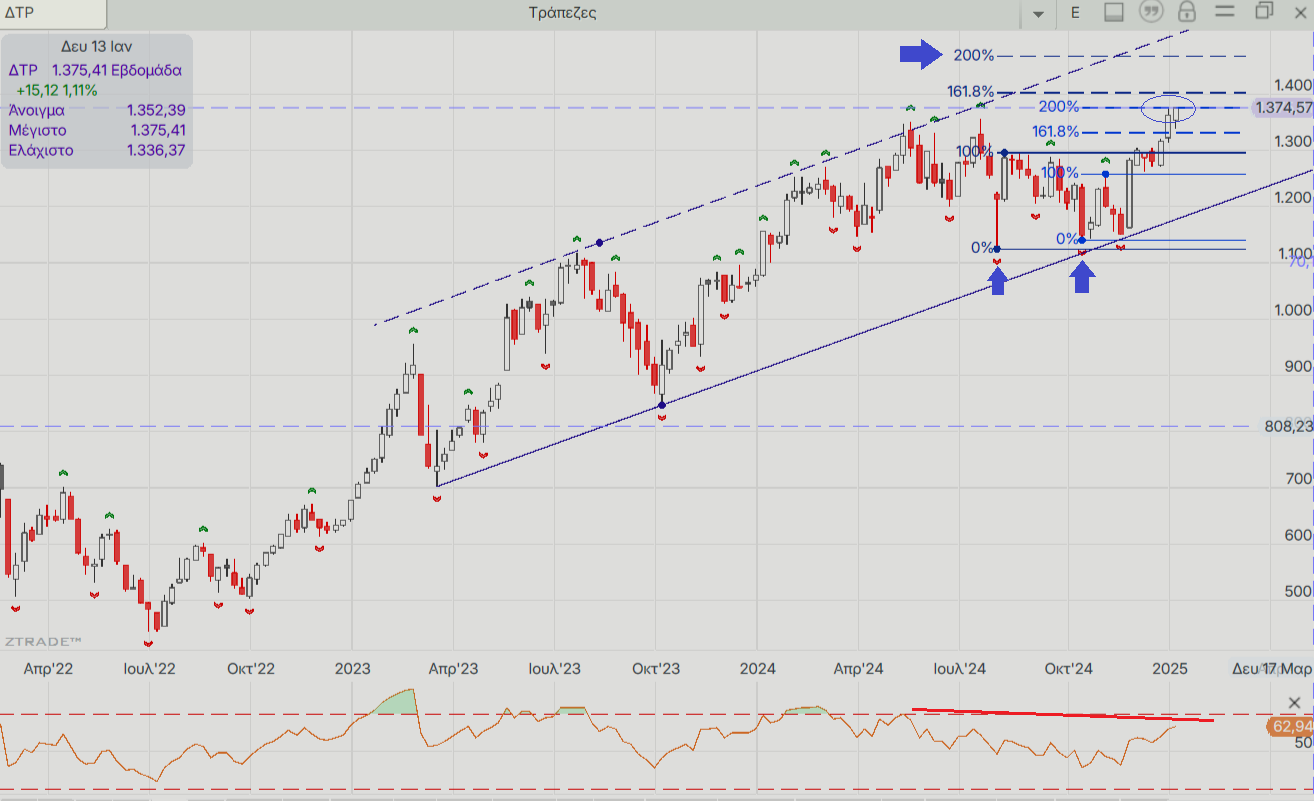Click the Μέγιστο 1.375,41 row
This screenshot has height=801, width=1314.
click(97, 130)
